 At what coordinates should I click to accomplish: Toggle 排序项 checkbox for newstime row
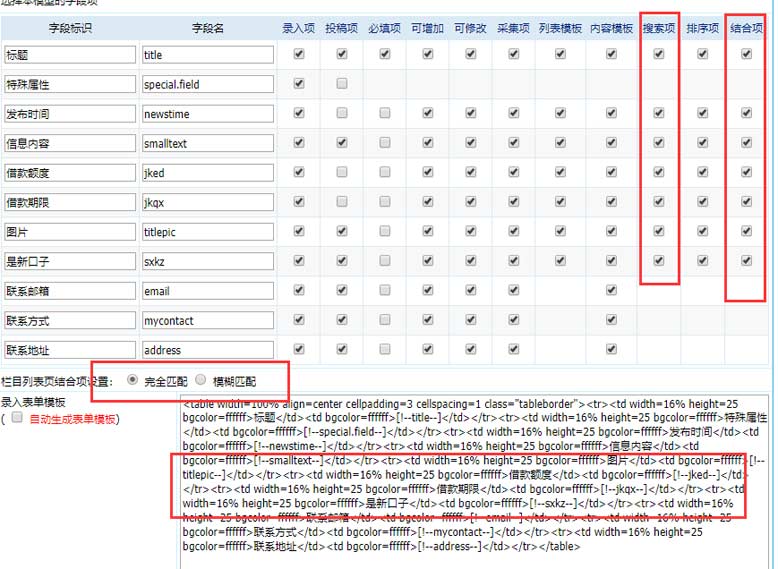tap(703, 113)
